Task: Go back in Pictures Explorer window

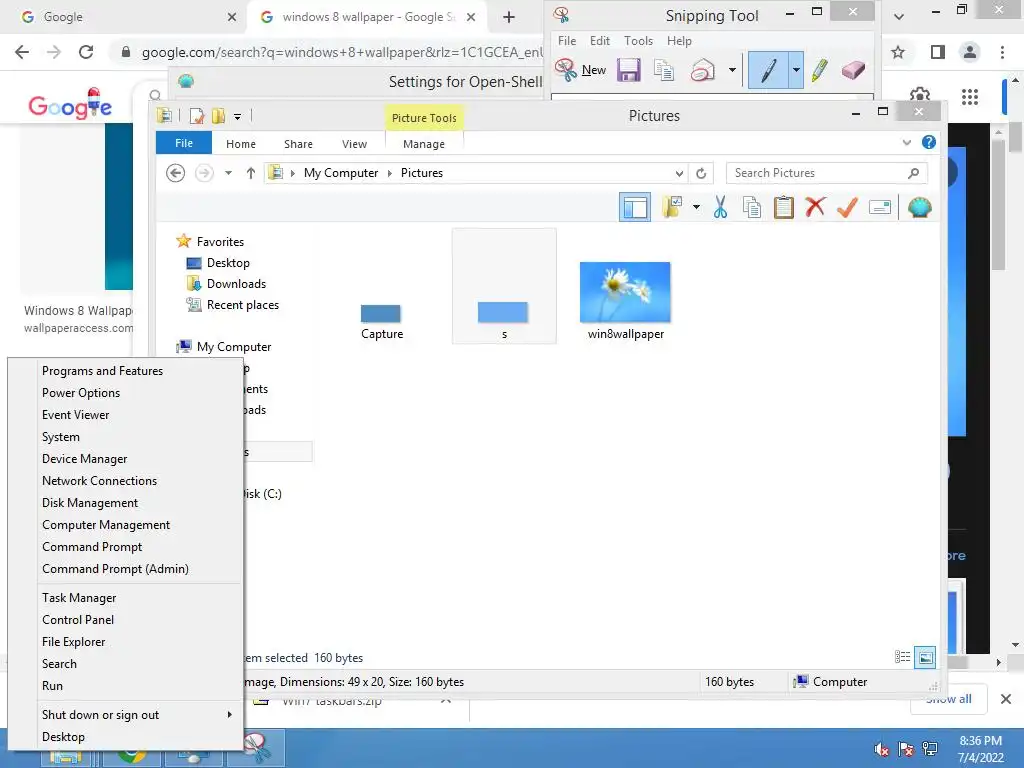Action: [x=175, y=173]
